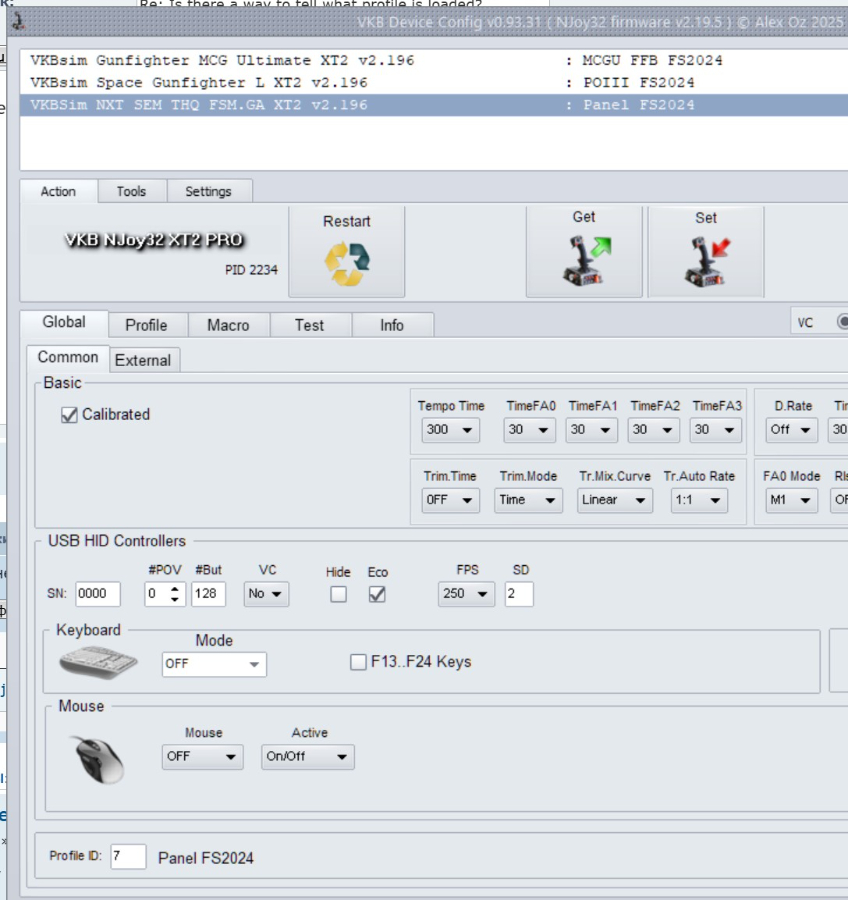Viewport: 848px width, 900px height.
Task: Click the mouse icon in Mouse section
Action: point(98,759)
